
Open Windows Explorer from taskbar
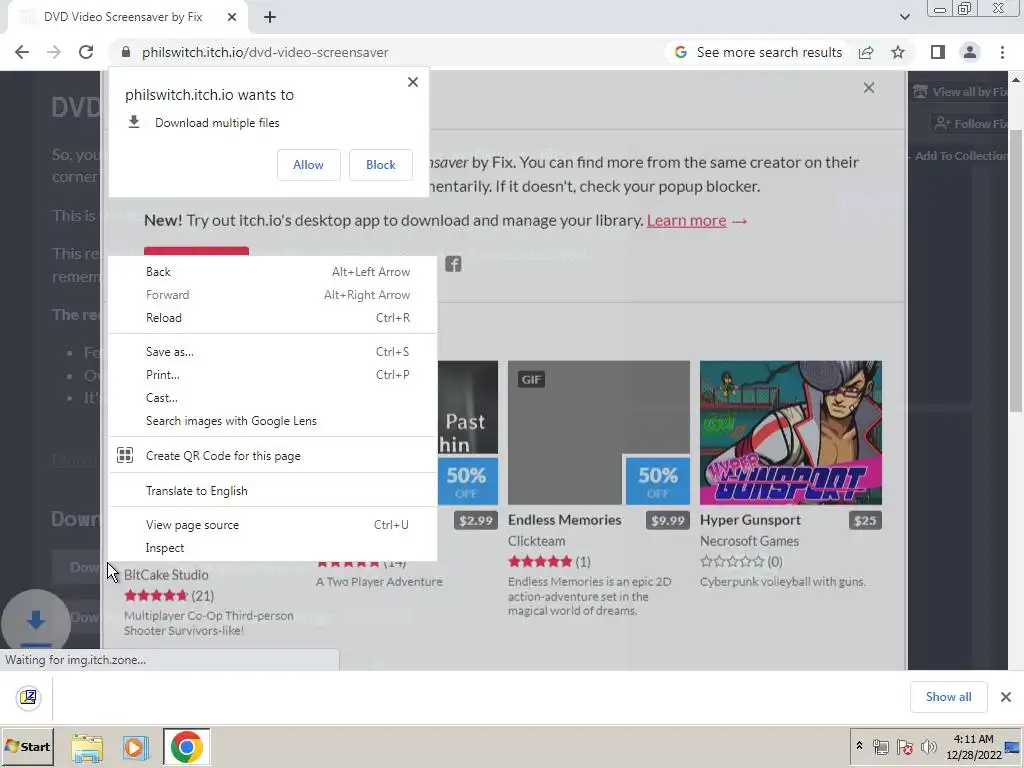(87, 747)
